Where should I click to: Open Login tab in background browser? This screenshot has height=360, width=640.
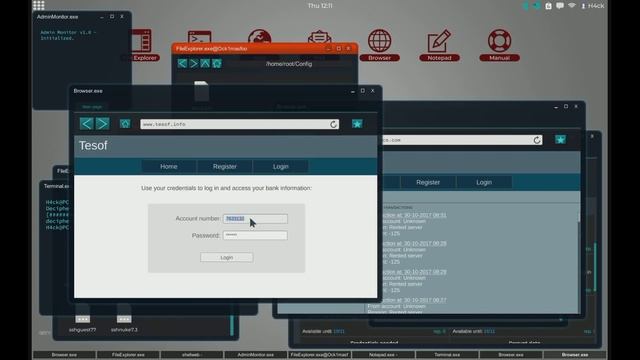coord(484,182)
